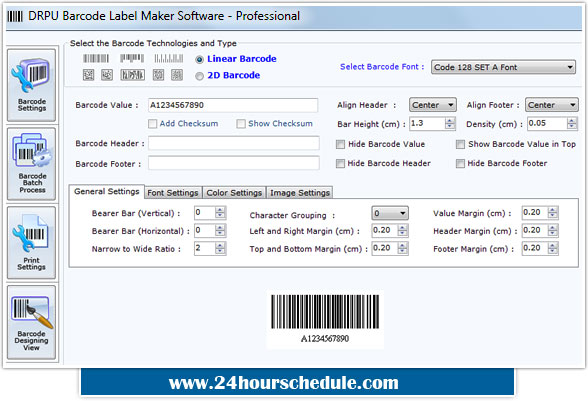Click fourth 2D barcode sample icon
This screenshot has width=588, height=401.
pos(158,75)
